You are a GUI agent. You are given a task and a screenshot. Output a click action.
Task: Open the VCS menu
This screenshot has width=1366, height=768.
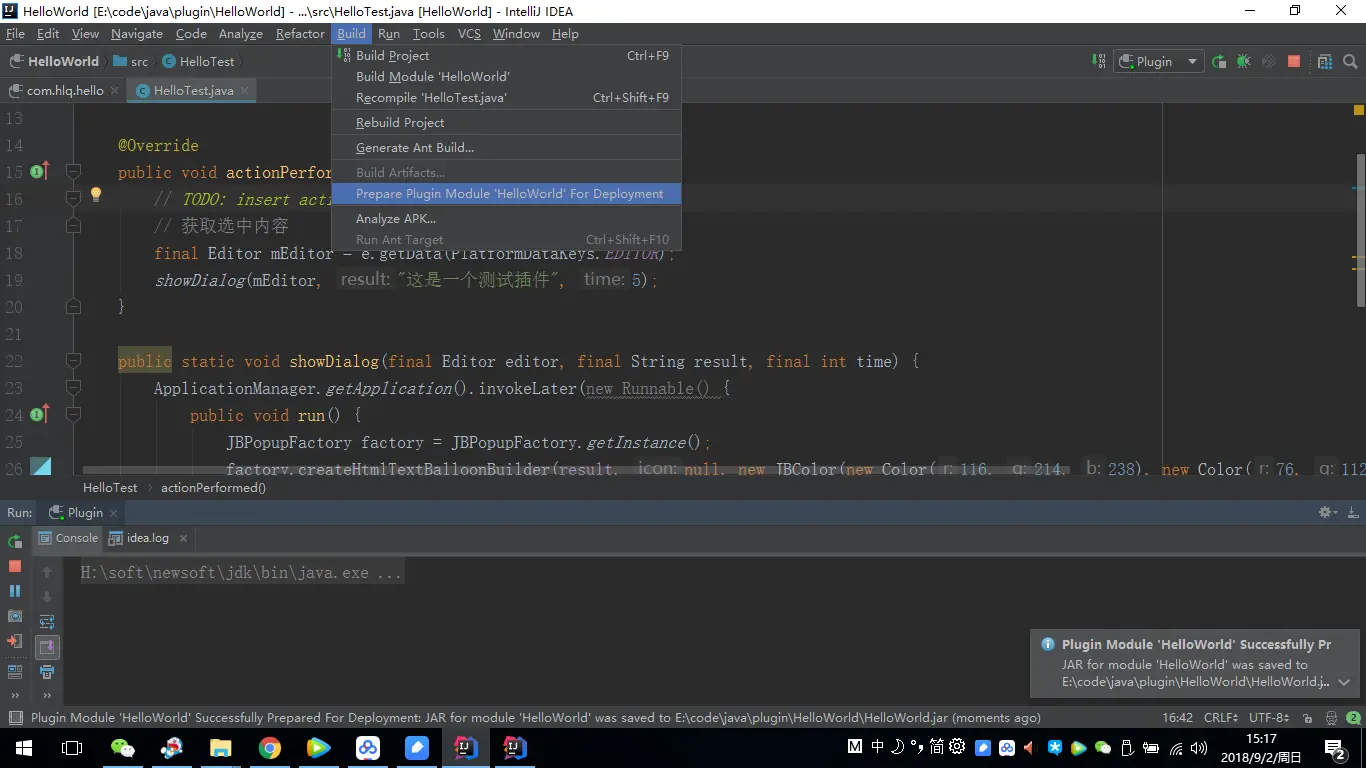tap(469, 34)
